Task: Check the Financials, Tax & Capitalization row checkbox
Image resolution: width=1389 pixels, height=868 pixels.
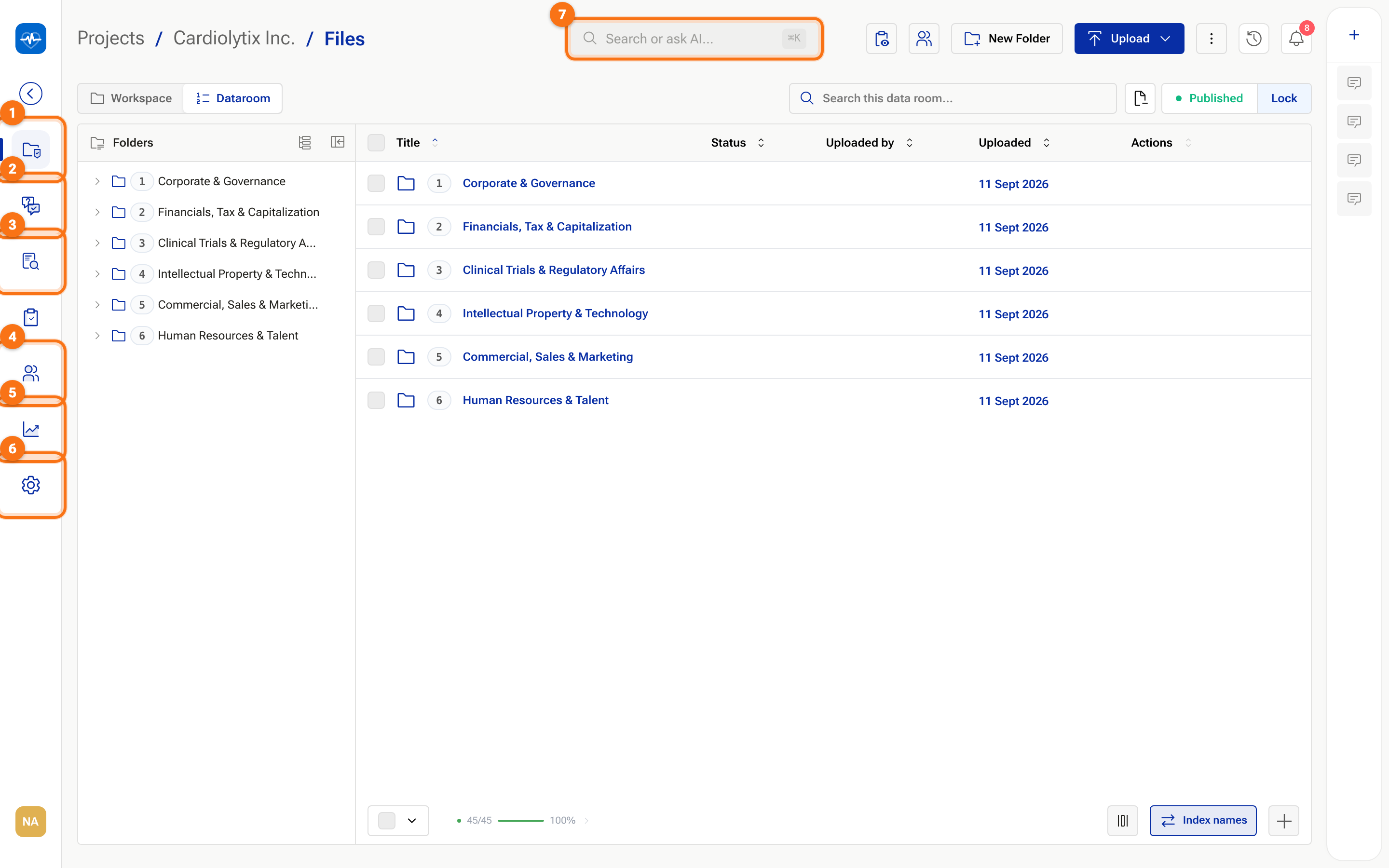Action: point(376,227)
